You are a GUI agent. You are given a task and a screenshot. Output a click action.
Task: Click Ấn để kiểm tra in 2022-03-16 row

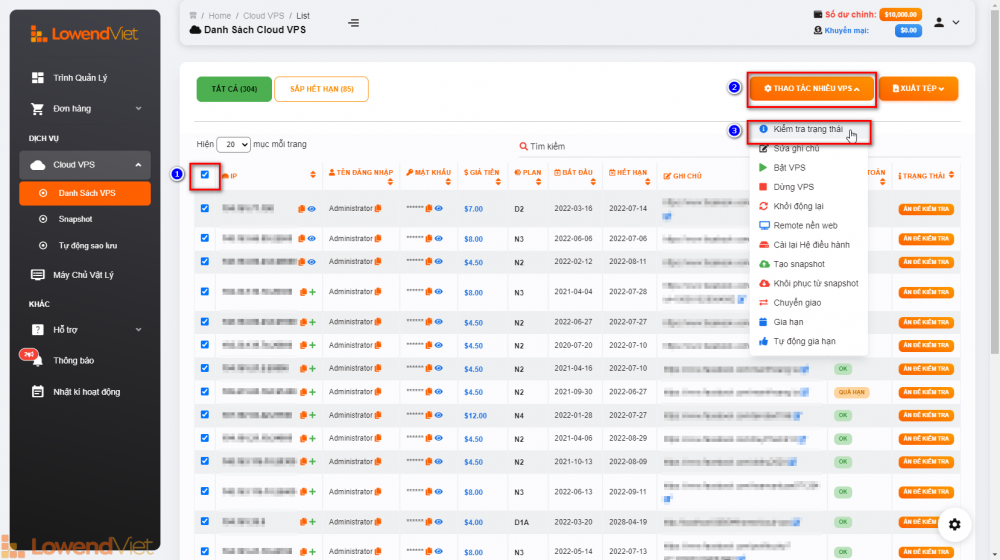[x=926, y=209]
